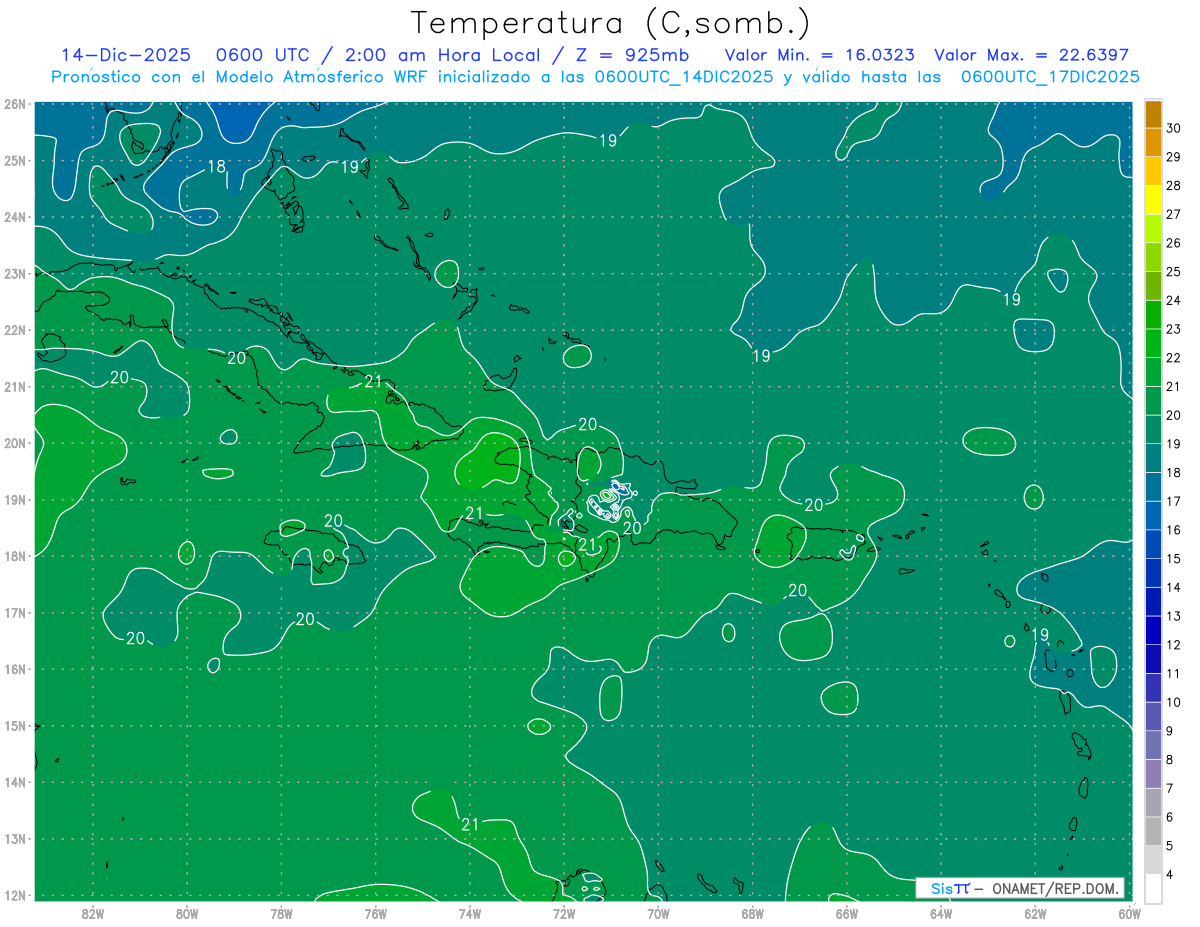Click the "30" label on the color scale
This screenshot has height=927, width=1200.
click(1173, 128)
